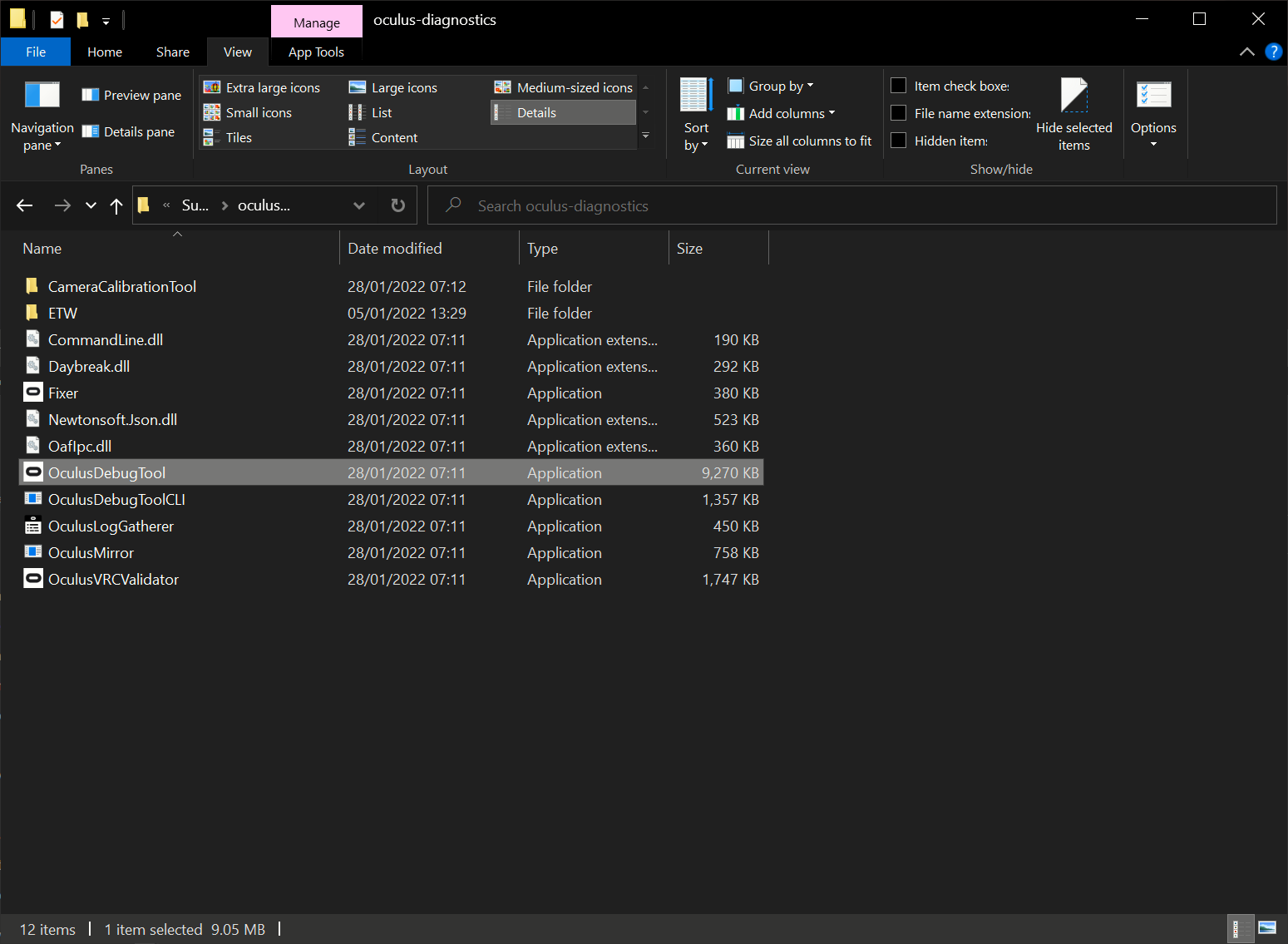The height and width of the screenshot is (944, 1288).
Task: Switch to the Home ribbon tab
Action: [105, 52]
